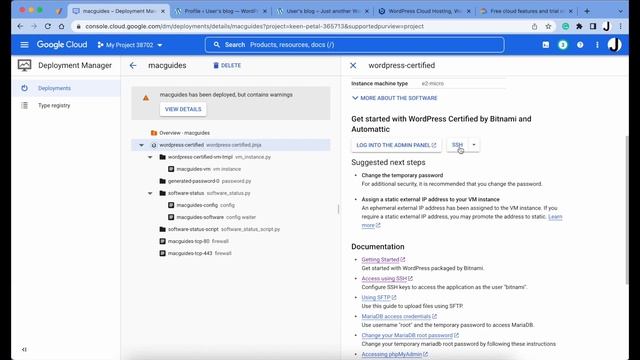Image resolution: width=640 pixels, height=360 pixels.
Task: Open the notifications badge showing 3
Action: (563, 45)
